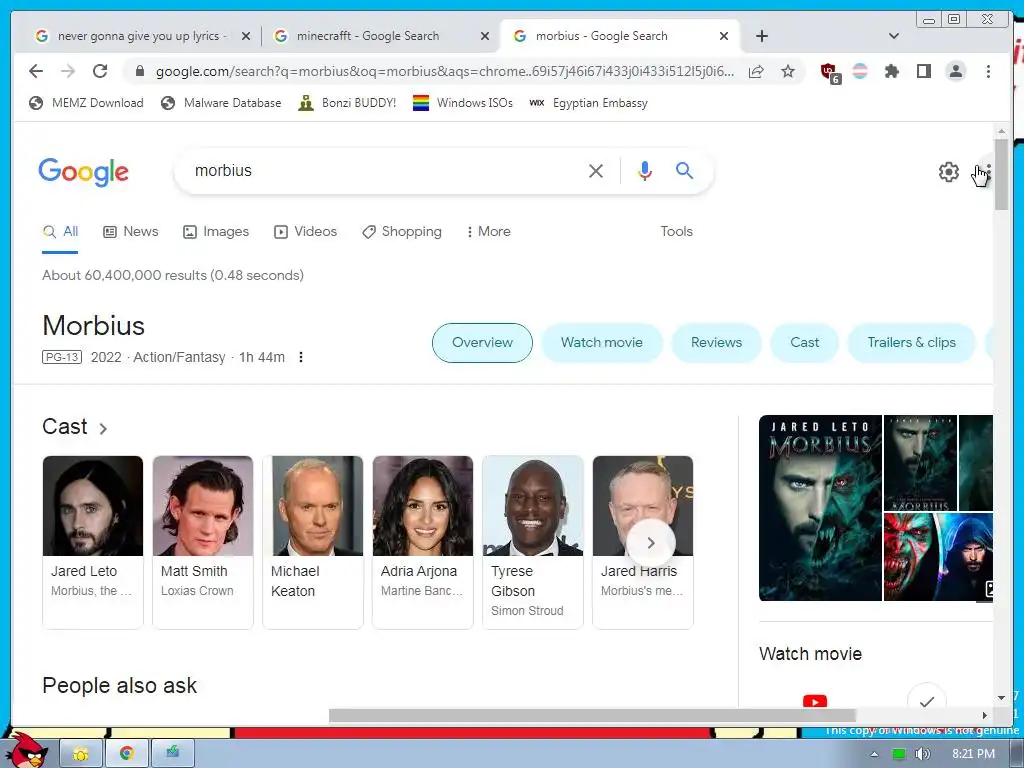Open Chrome from the taskbar
This screenshot has width=1024, height=768.
coord(127,753)
